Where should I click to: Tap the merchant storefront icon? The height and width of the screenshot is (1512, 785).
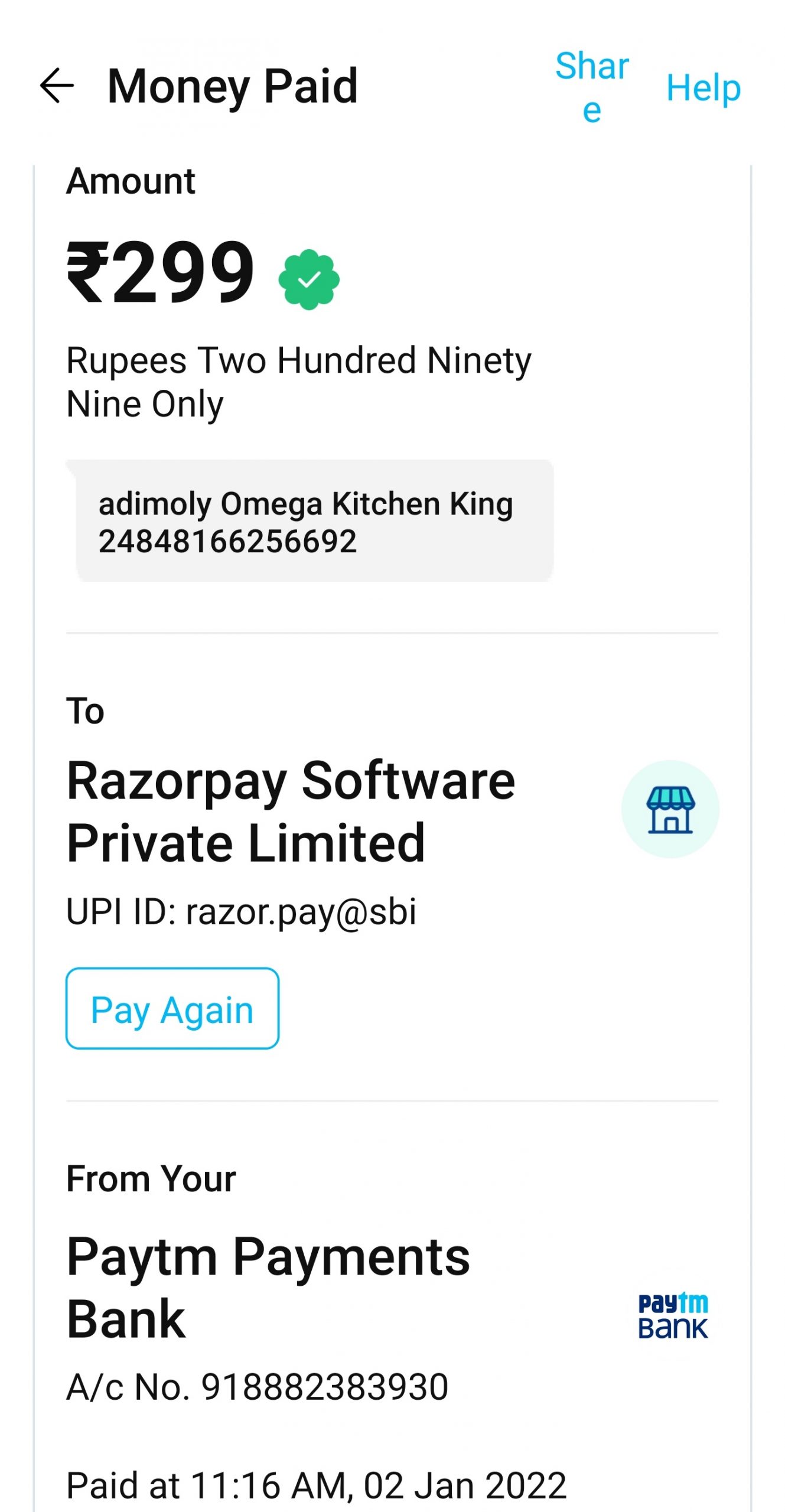click(x=670, y=809)
